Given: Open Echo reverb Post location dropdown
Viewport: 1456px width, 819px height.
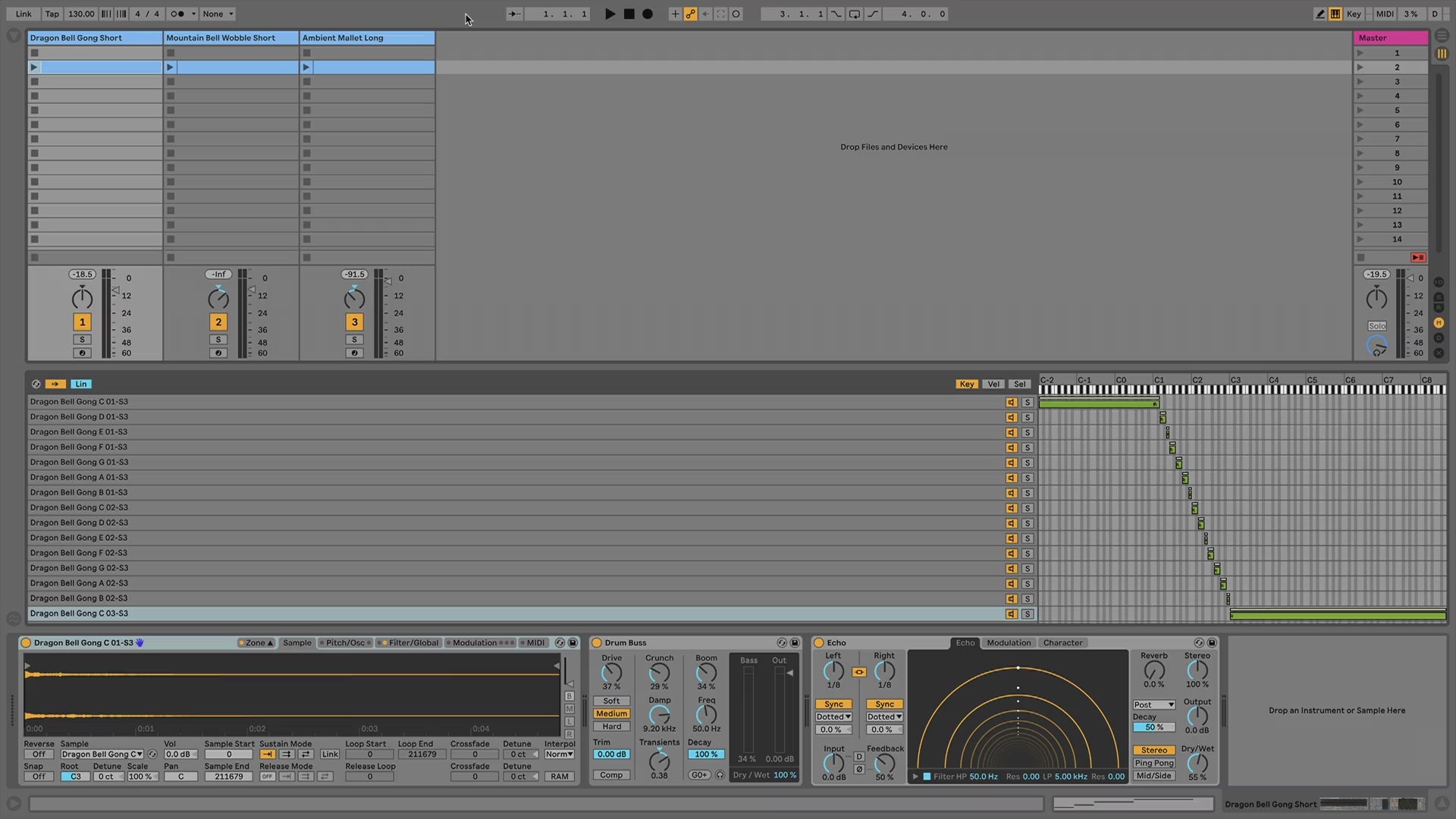Looking at the screenshot, I should (x=1153, y=705).
